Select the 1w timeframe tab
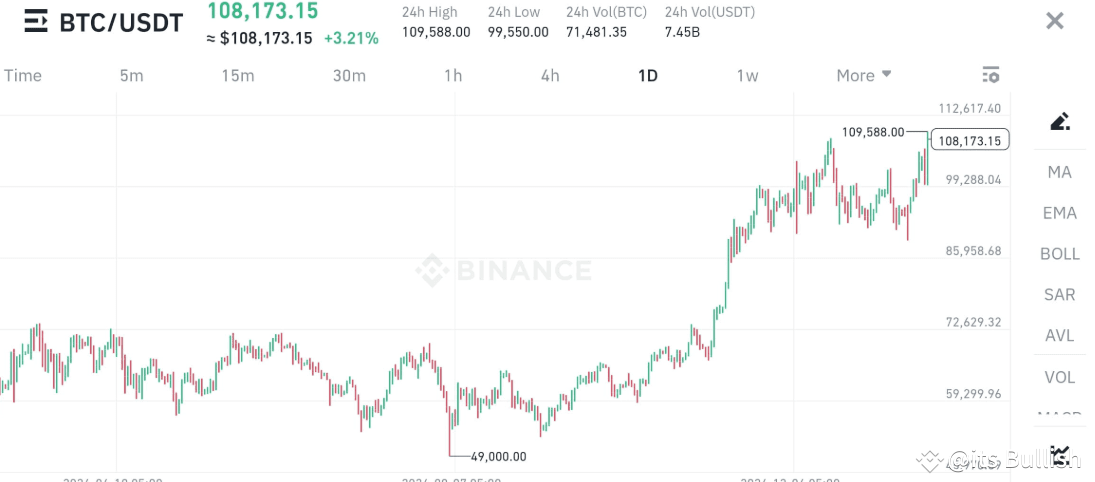This screenshot has height=482, width=1095. [747, 75]
